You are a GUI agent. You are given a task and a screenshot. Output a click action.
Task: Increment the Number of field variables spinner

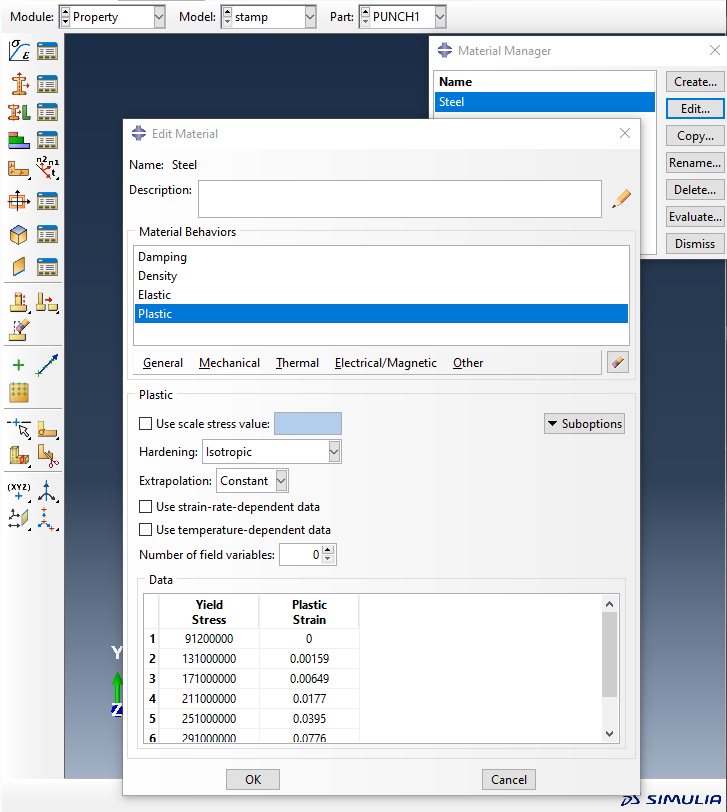pyautogui.click(x=328, y=550)
